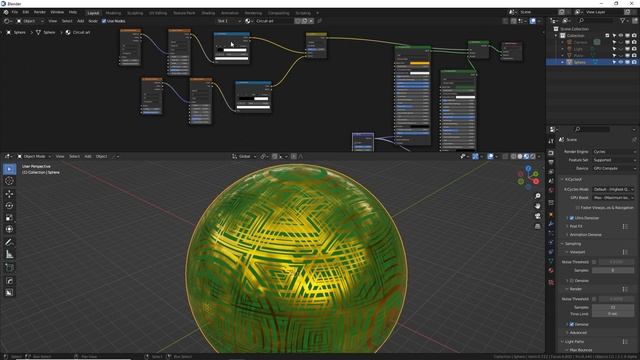The height and width of the screenshot is (360, 640).
Task: Click the Blender logo in the menu bar
Action: click(6, 12)
